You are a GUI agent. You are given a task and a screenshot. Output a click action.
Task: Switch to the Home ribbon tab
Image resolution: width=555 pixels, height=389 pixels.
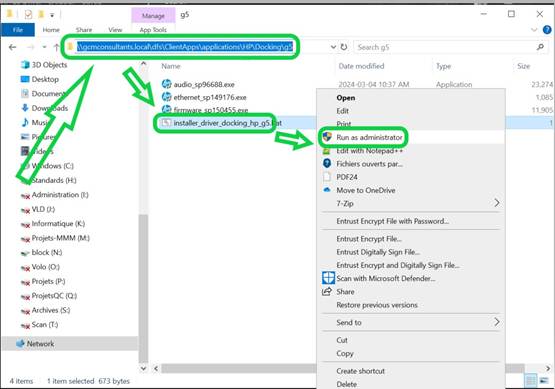pyautogui.click(x=51, y=30)
